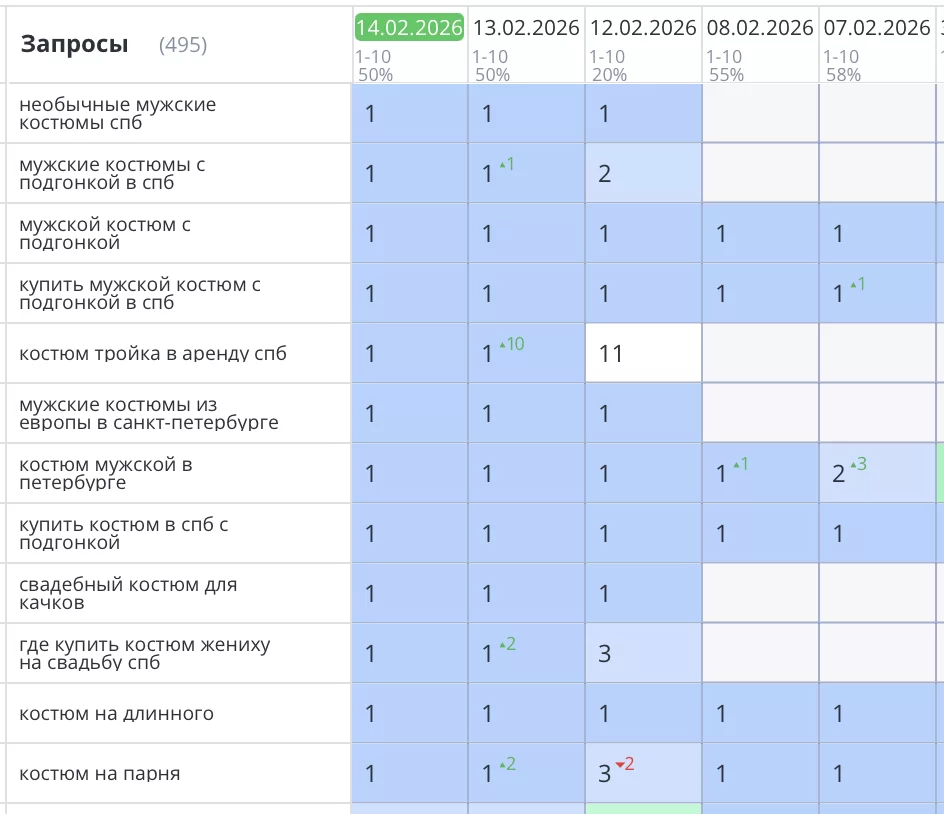944x814 pixels.
Task: Click +1 indicator in 08.02.2026 column
Action: click(740, 464)
